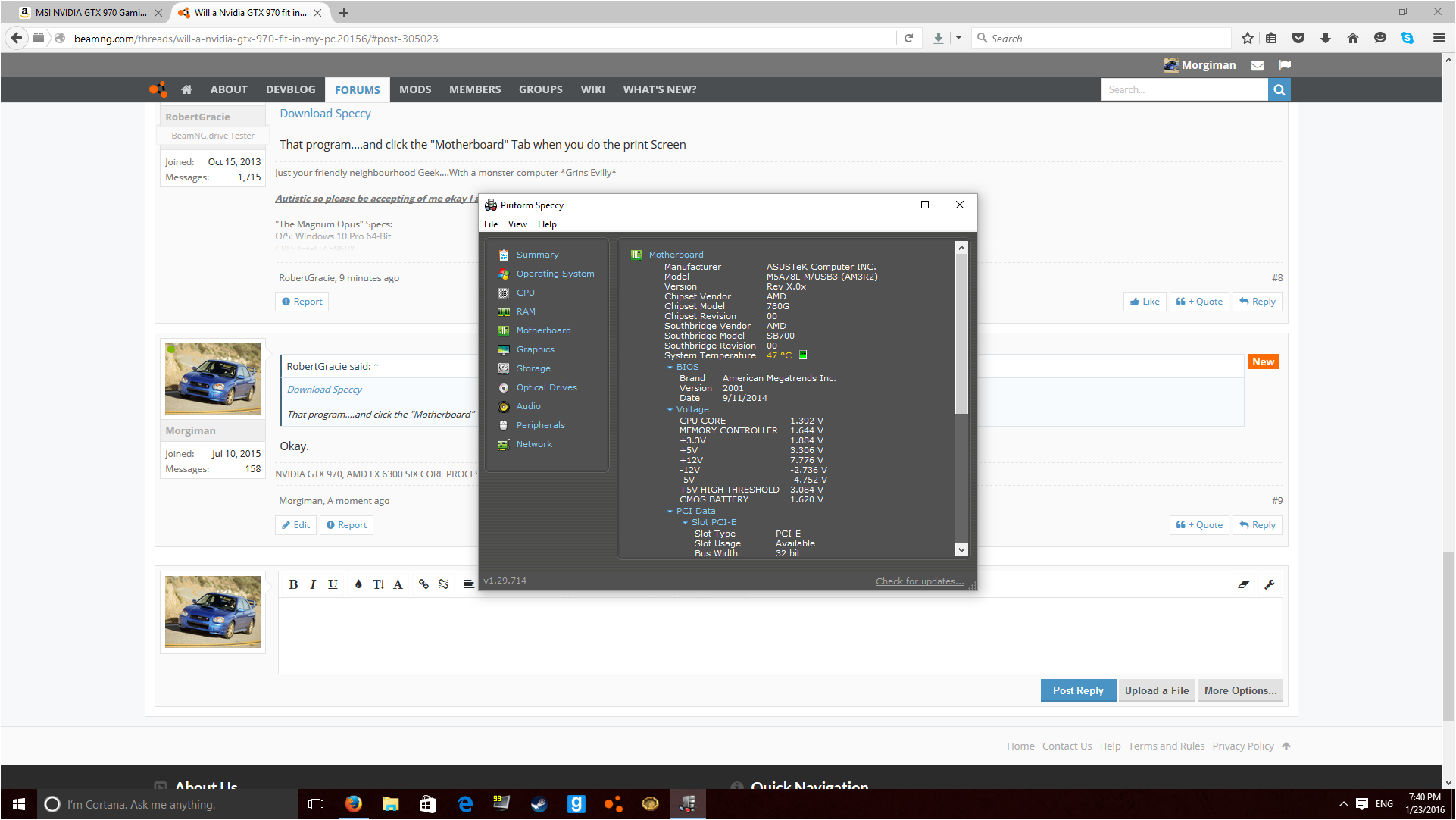This screenshot has width=1456, height=820.
Task: Select Motherboard in Speccy sidebar
Action: click(543, 330)
